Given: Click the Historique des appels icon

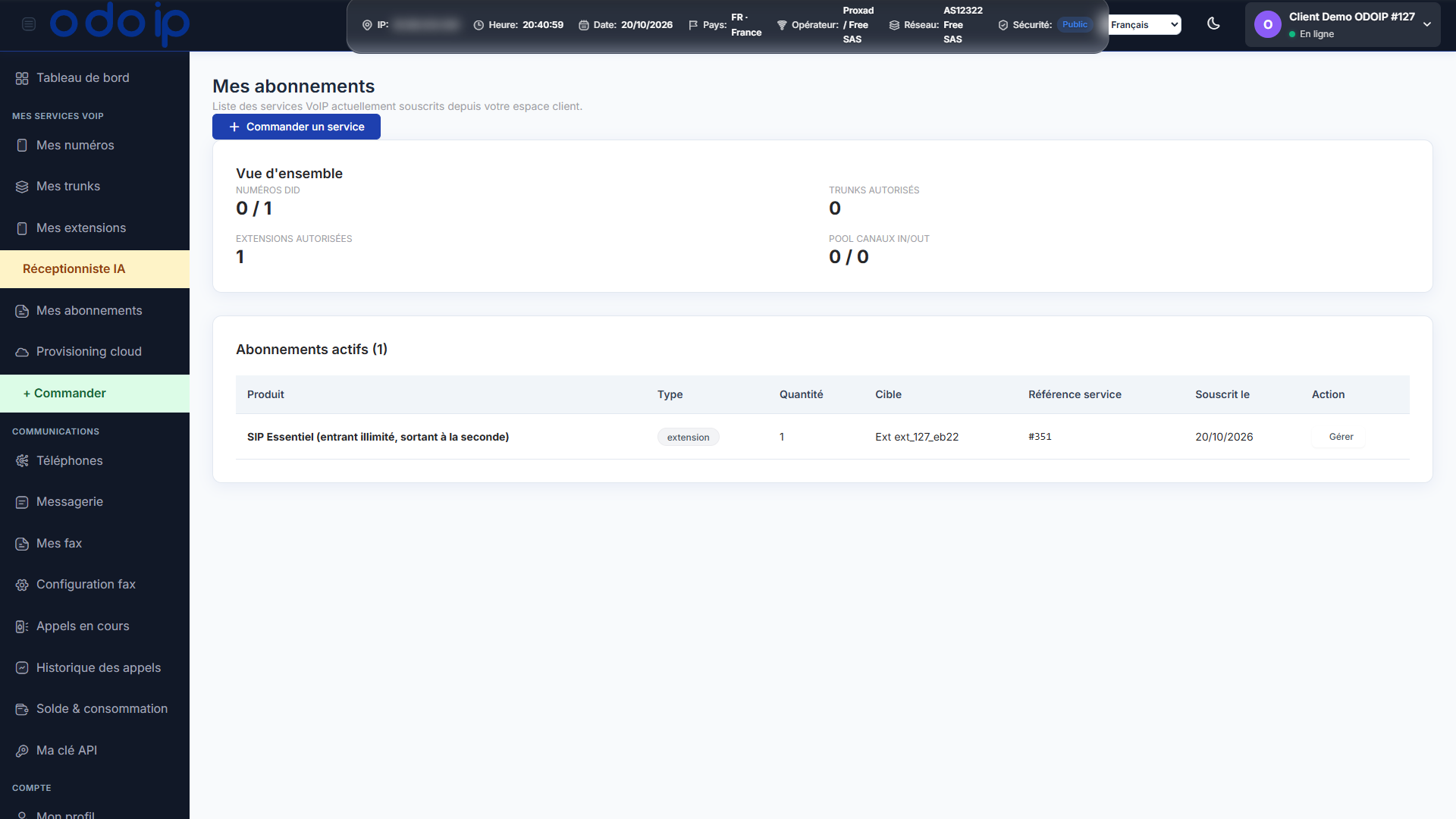Looking at the screenshot, I should coord(22,668).
